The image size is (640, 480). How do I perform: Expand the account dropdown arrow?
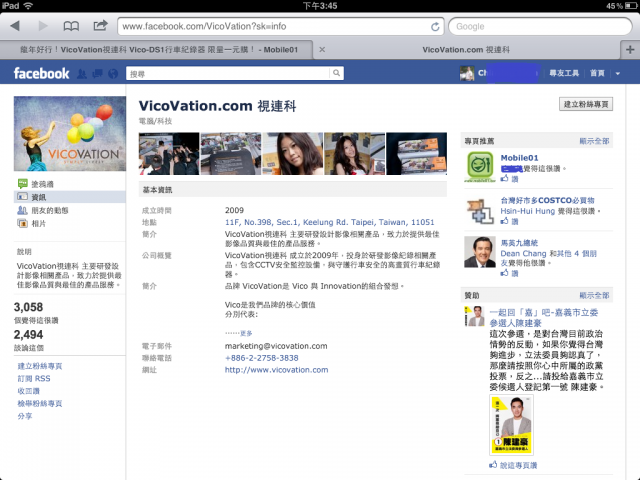pos(618,74)
